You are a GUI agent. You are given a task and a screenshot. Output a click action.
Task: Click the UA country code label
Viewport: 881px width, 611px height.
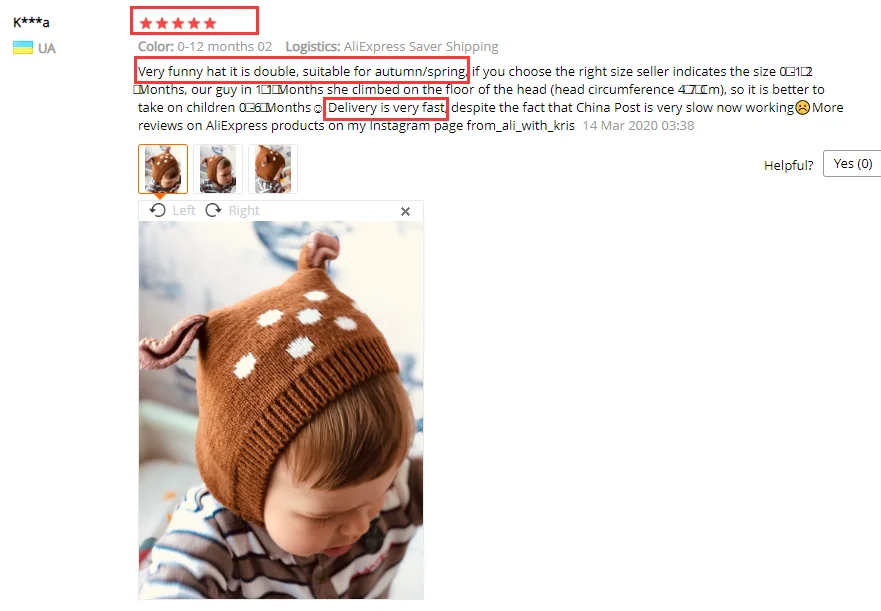click(47, 48)
